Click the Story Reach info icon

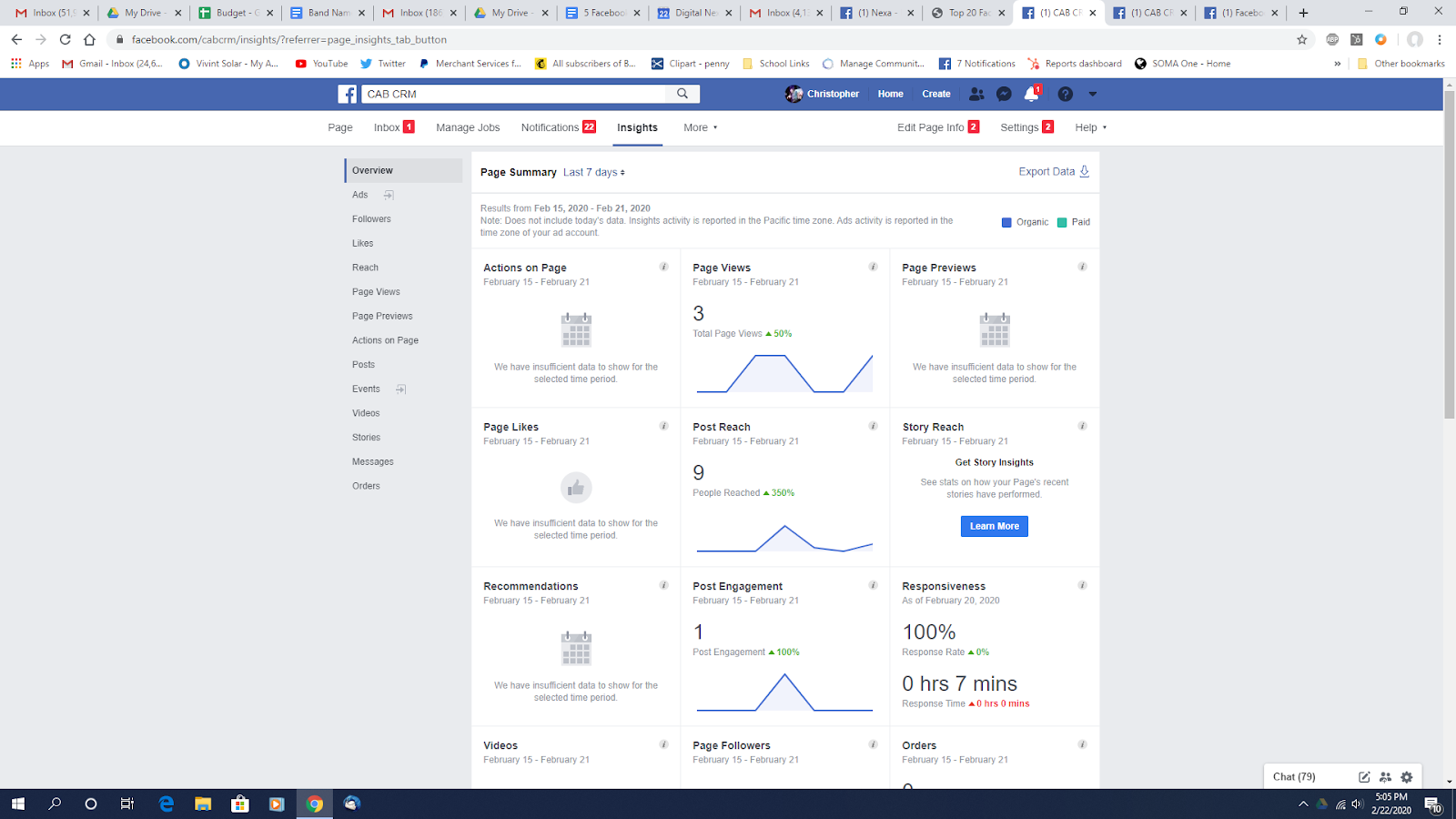(1082, 426)
